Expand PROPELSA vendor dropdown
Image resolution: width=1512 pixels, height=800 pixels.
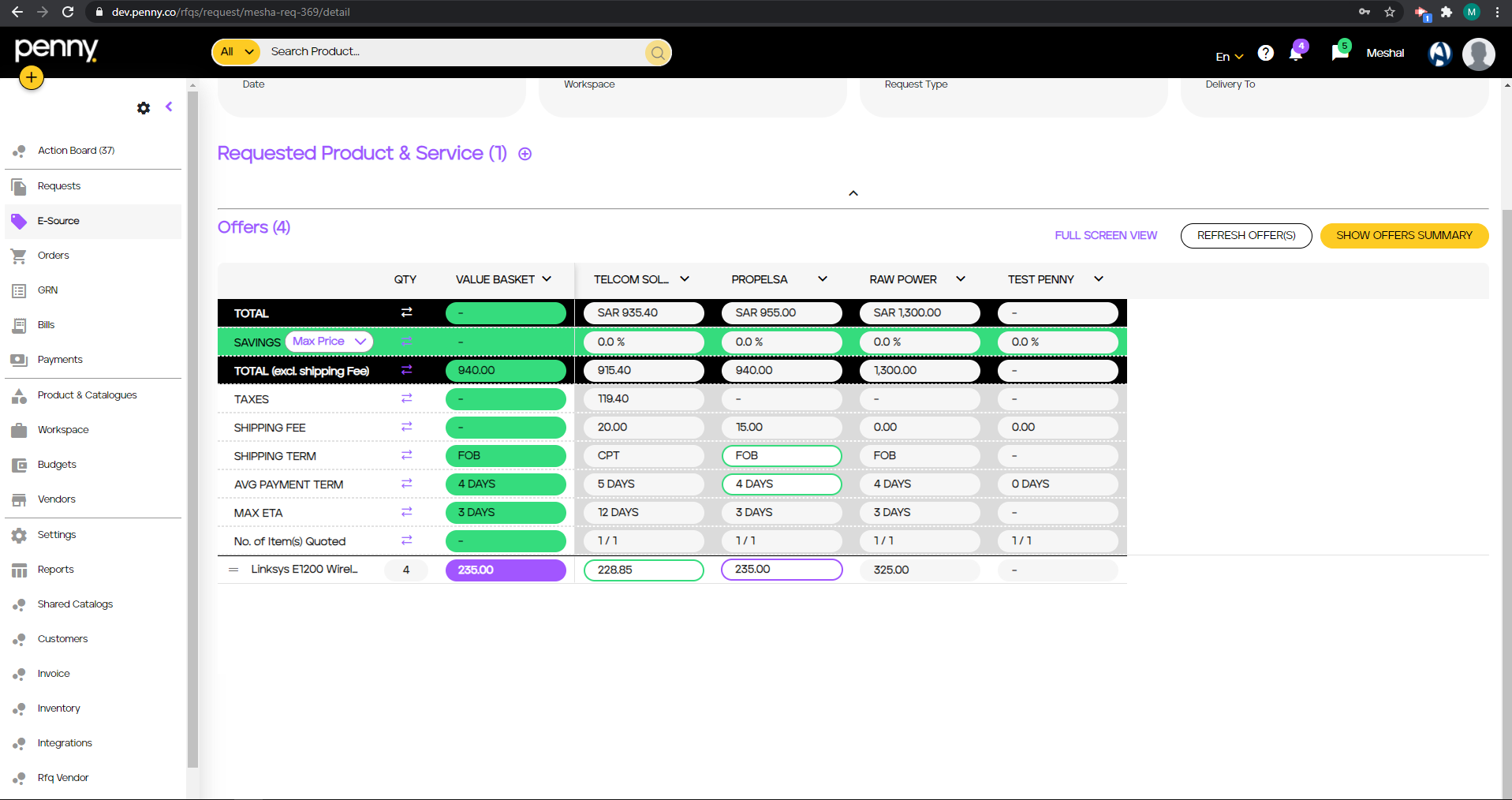coord(823,279)
